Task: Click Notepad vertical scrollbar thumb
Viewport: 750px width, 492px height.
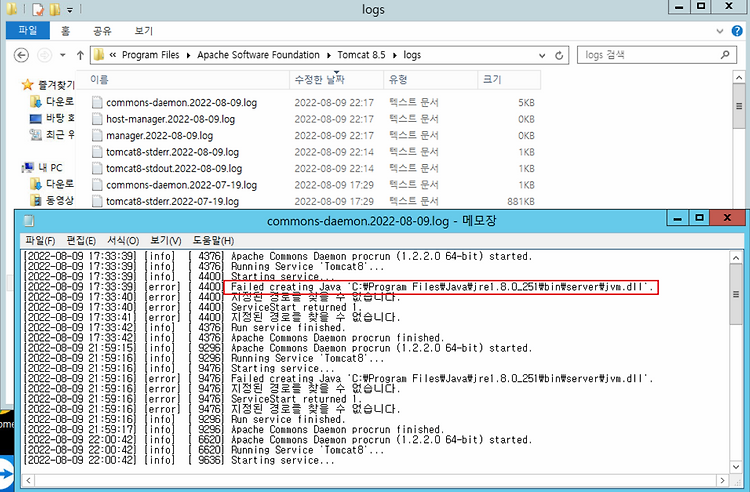Action: pyautogui.click(x=736, y=295)
